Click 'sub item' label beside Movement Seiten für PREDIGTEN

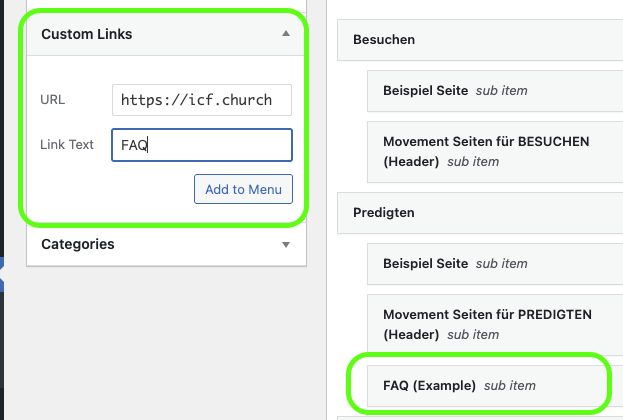coord(473,334)
